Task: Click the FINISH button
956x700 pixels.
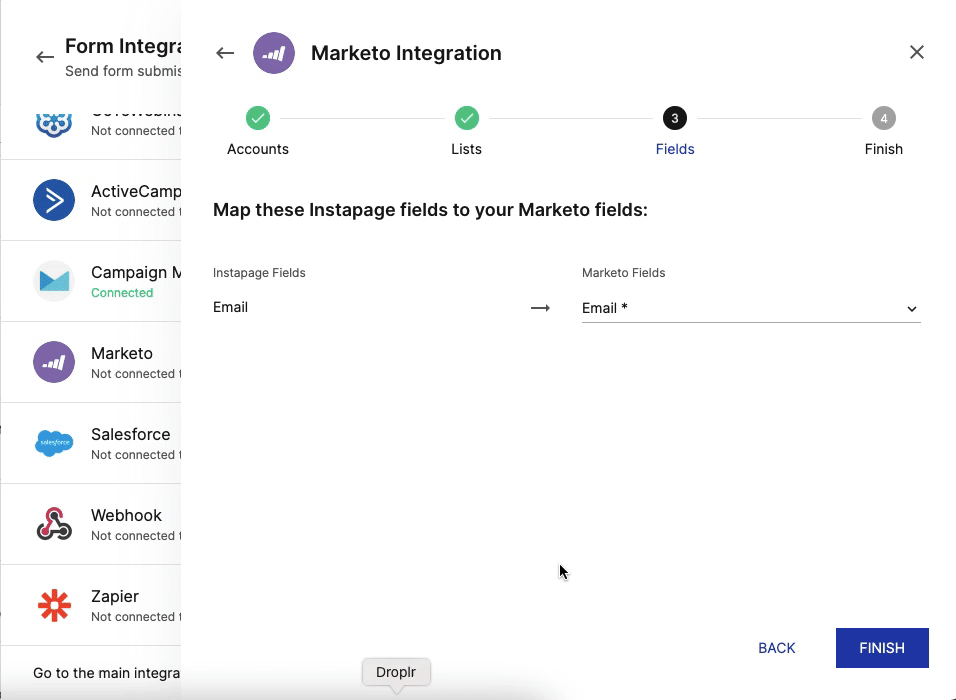Action: click(x=882, y=648)
